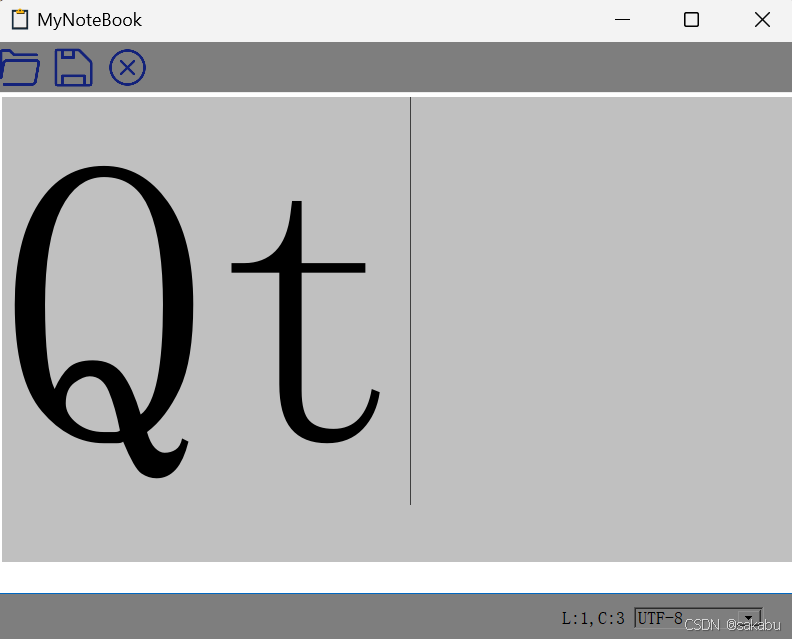Image resolution: width=792 pixels, height=639 pixels.
Task: Open a file with the folder icon
Action: click(20, 68)
